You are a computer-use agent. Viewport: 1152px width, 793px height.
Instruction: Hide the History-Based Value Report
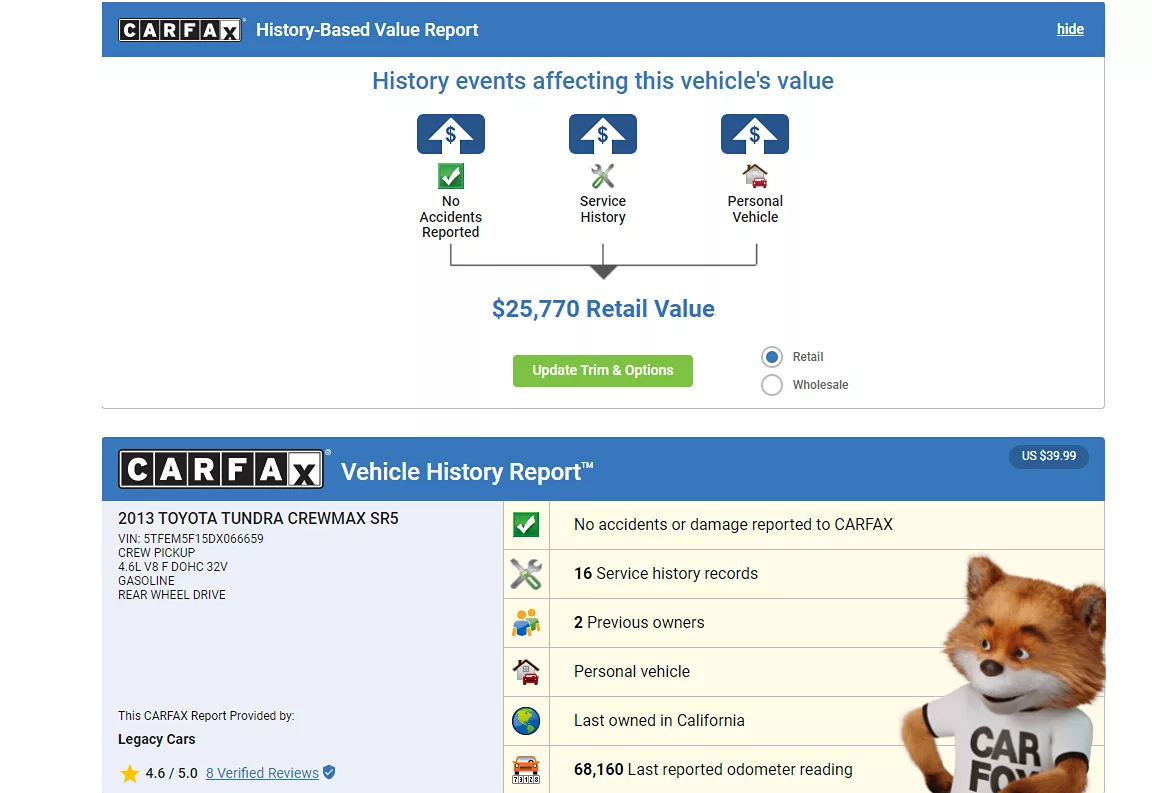coord(1070,29)
